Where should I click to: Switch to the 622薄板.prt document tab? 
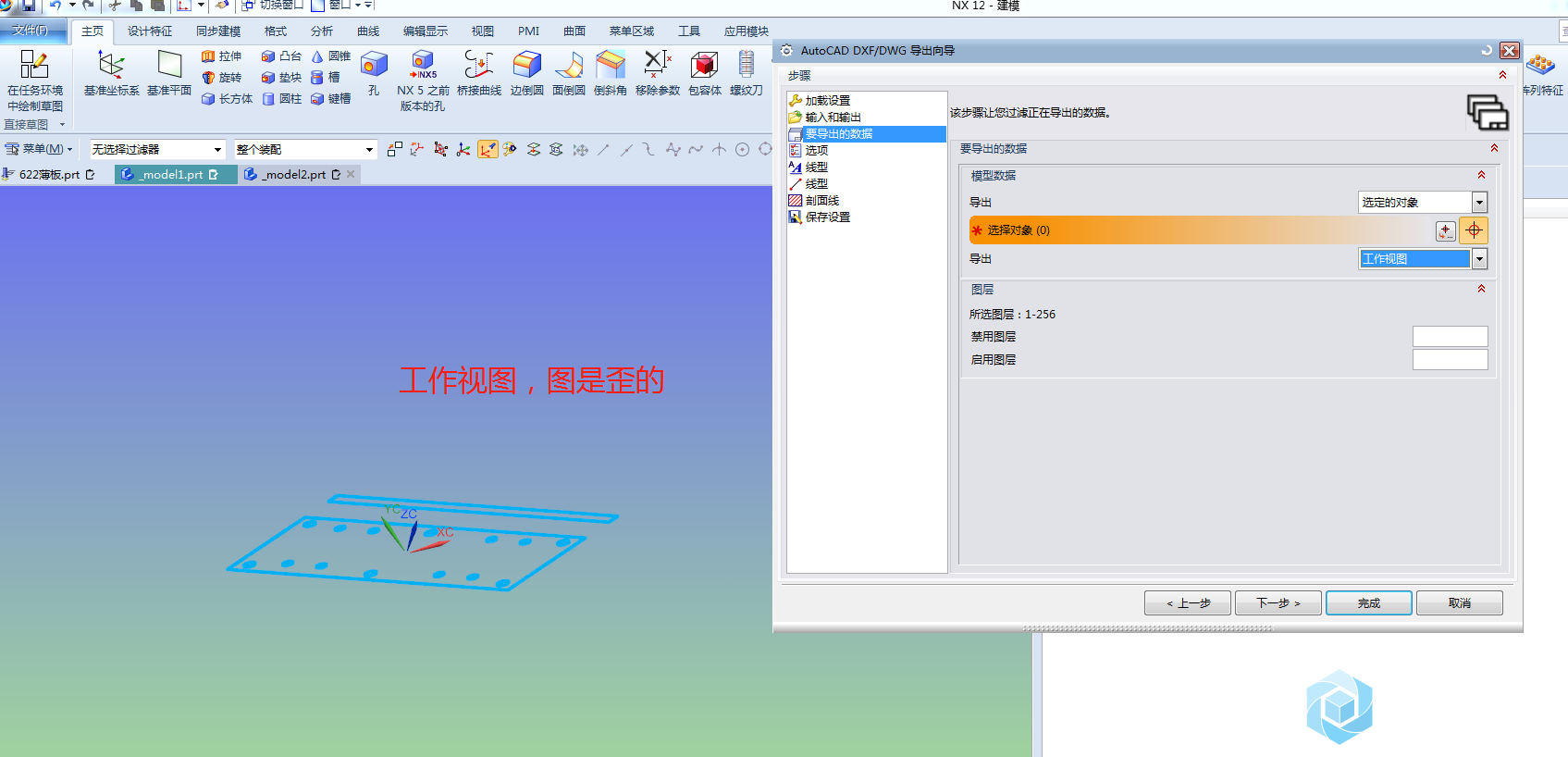(50, 174)
